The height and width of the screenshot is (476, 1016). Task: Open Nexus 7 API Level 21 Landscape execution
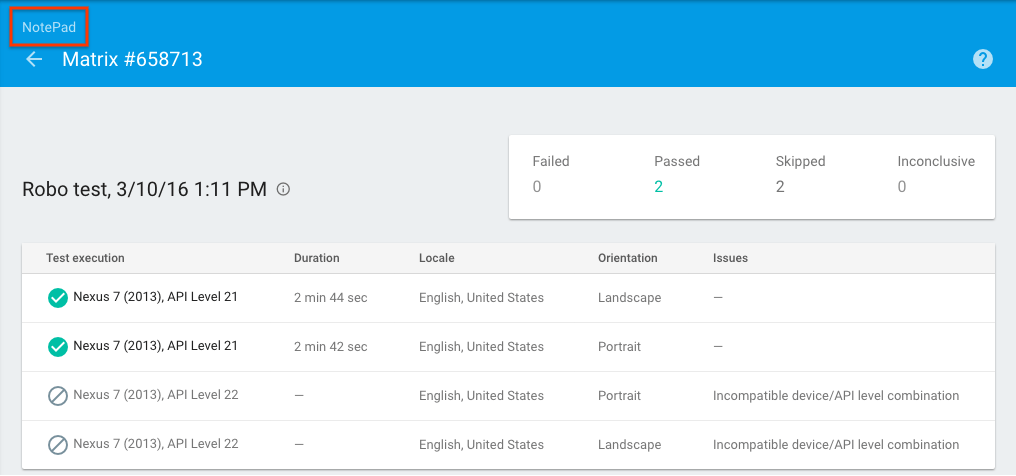click(x=155, y=297)
